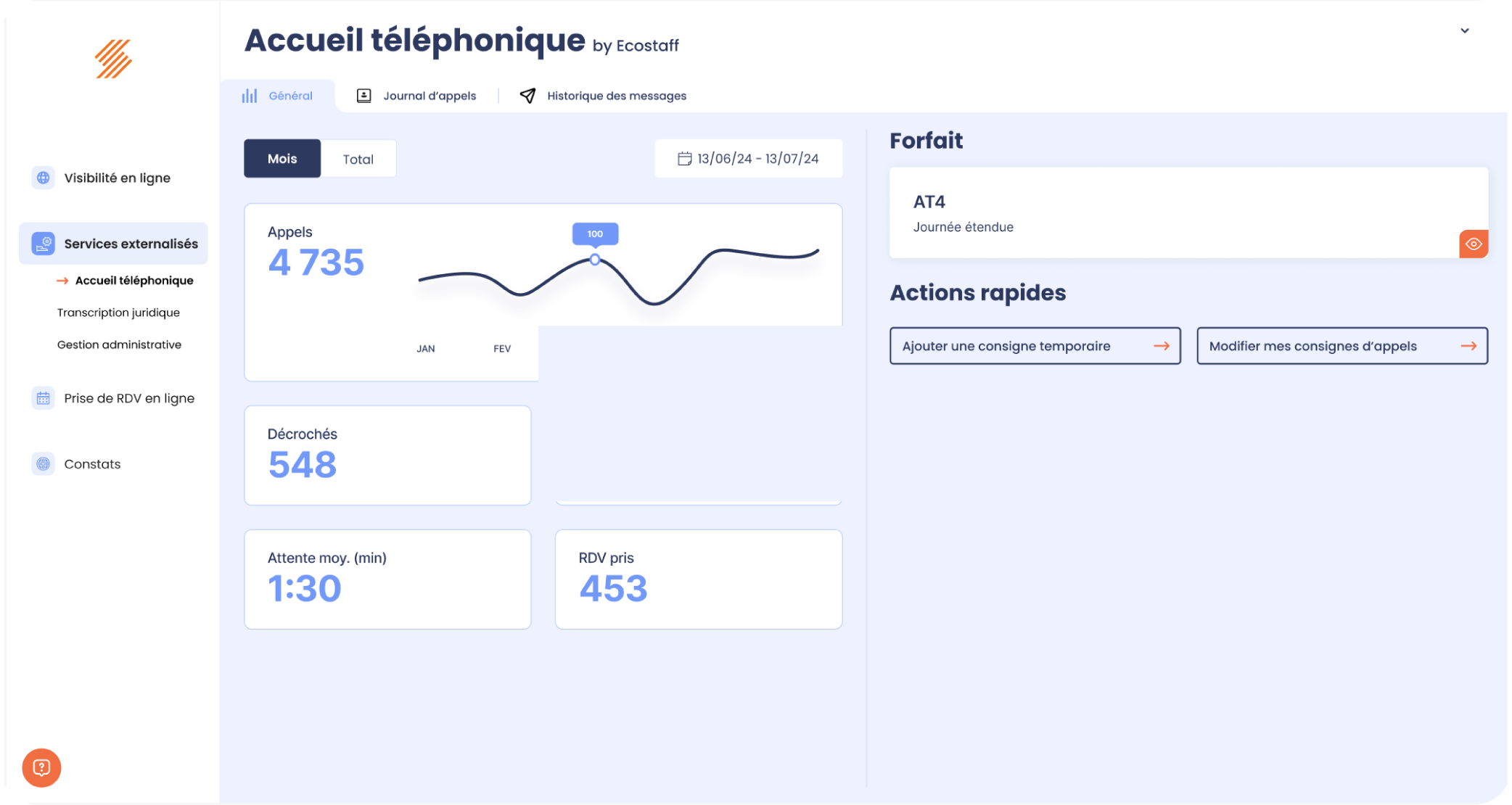The width and height of the screenshot is (1512, 805).
Task: Switch to the Total period toggle
Action: [358, 159]
